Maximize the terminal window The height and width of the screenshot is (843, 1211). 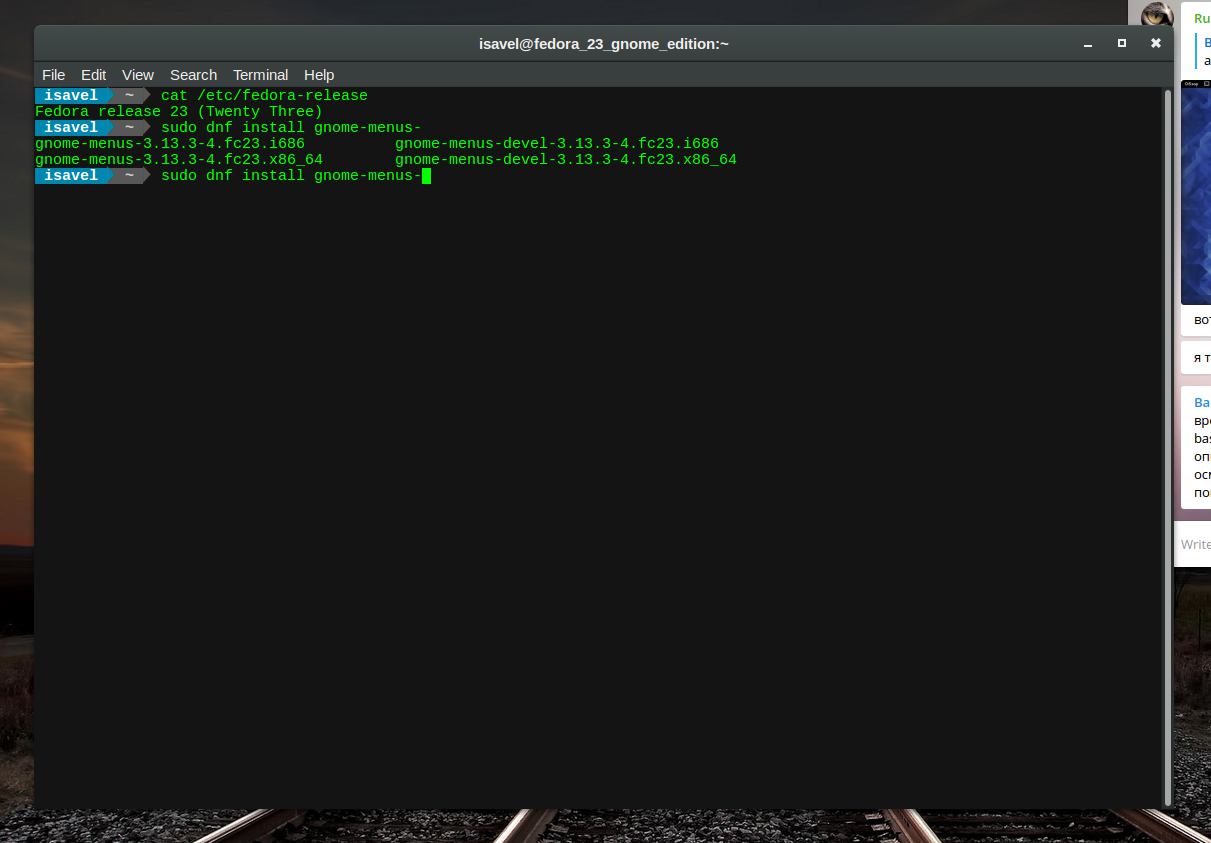pyautogui.click(x=1122, y=43)
